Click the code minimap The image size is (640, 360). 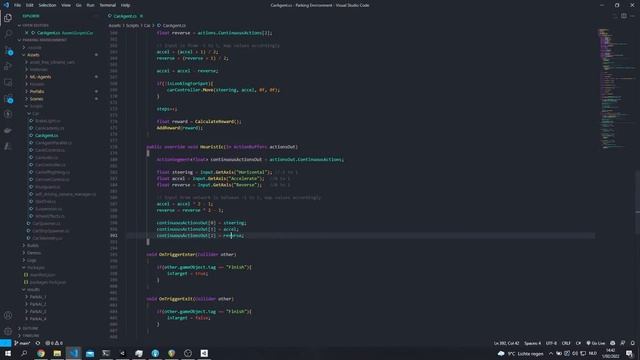tap(616, 88)
